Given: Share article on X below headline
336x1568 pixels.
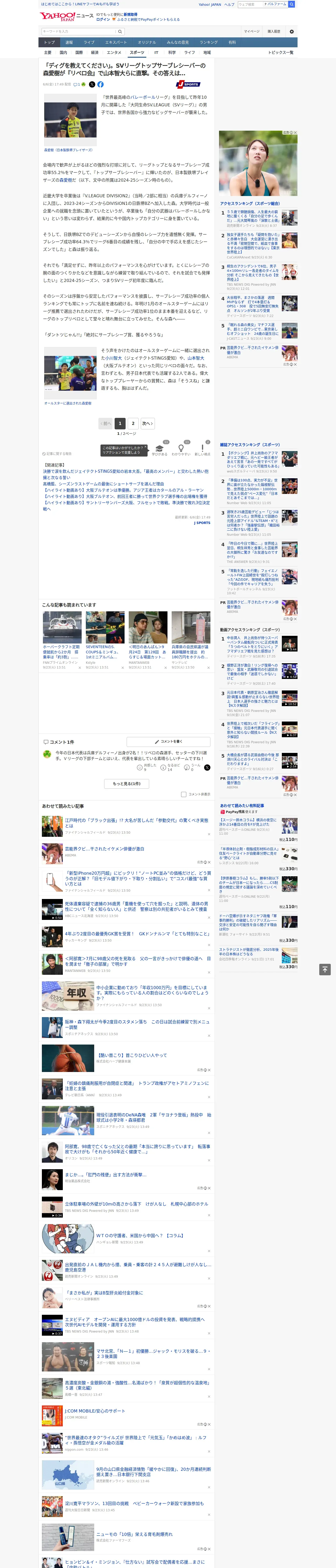Looking at the screenshot, I should tap(92, 85).
